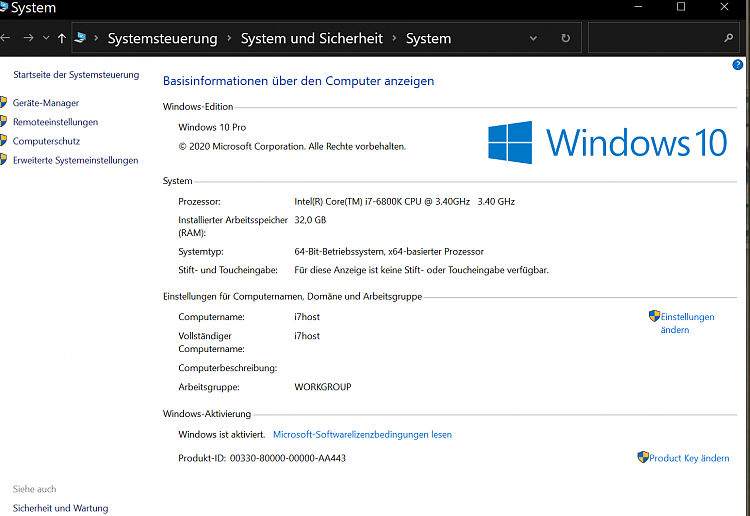The height and width of the screenshot is (516, 750).
Task: Open Computerschutz link
Action: (x=46, y=141)
